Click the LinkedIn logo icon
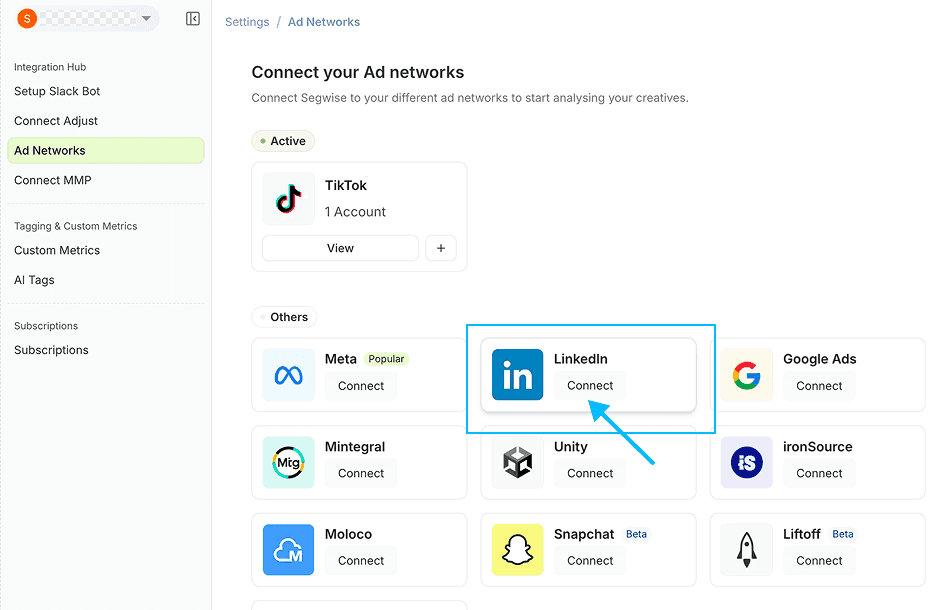Image resolution: width=948 pixels, height=610 pixels. pos(518,375)
